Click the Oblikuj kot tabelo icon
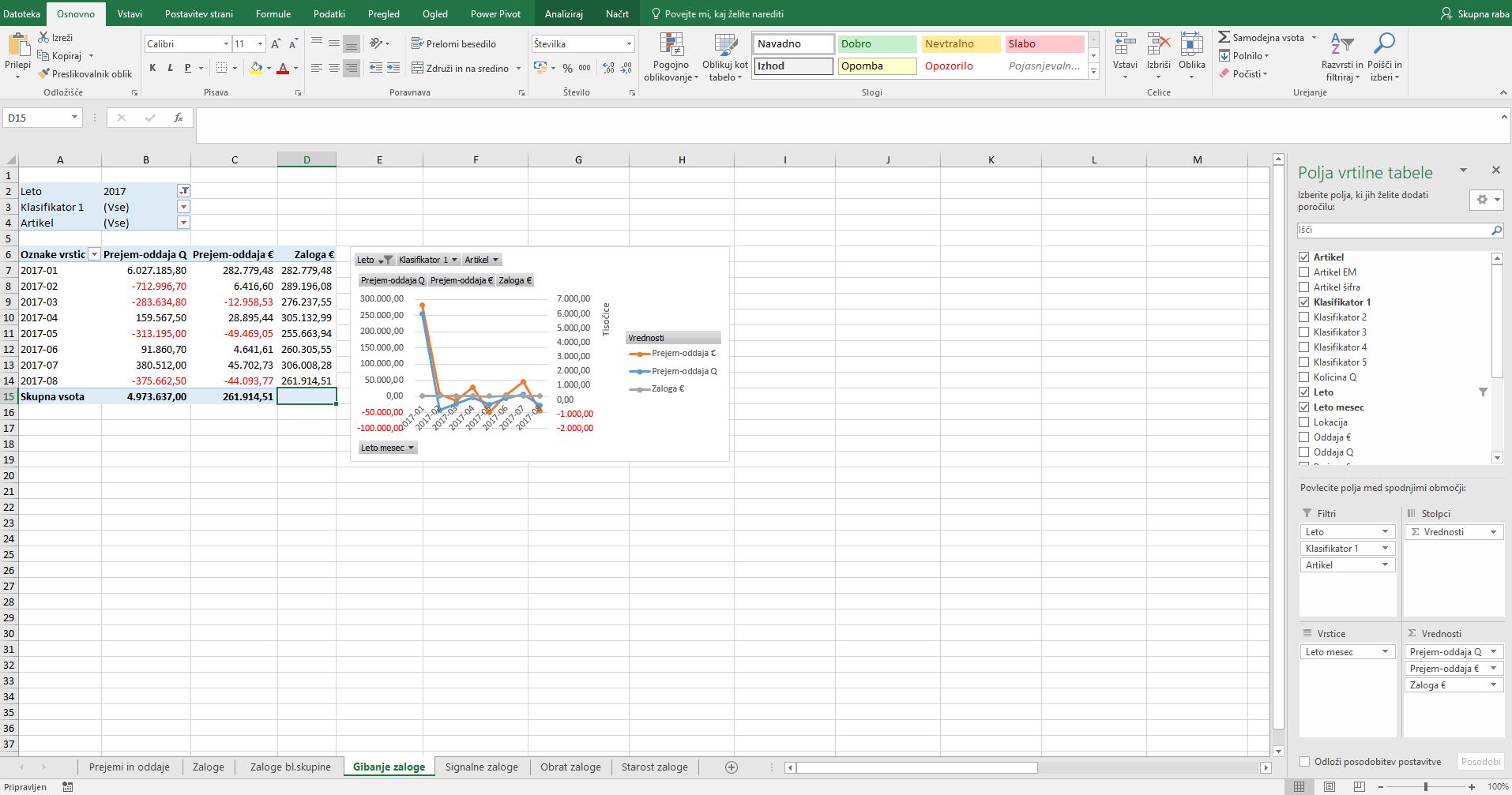This screenshot has height=795, width=1512. [x=724, y=45]
